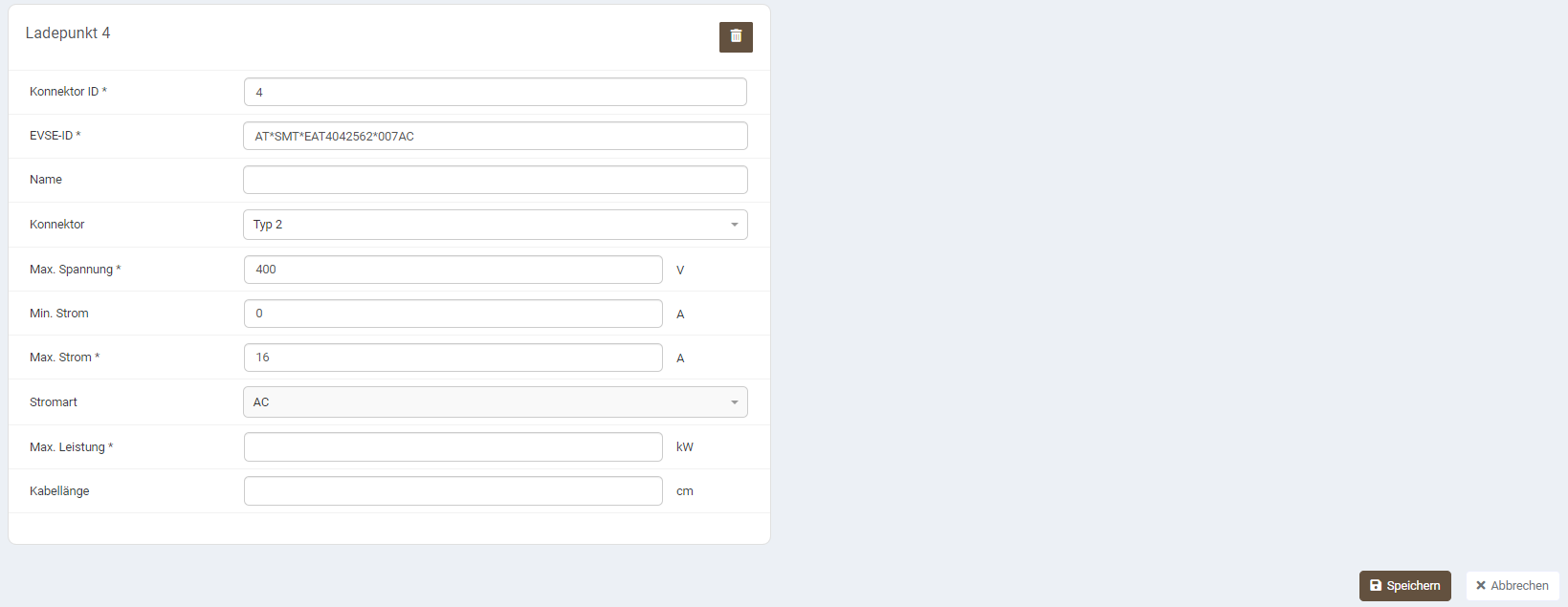
Task: Click the floppy disk icon on Speichern
Action: 1376,586
